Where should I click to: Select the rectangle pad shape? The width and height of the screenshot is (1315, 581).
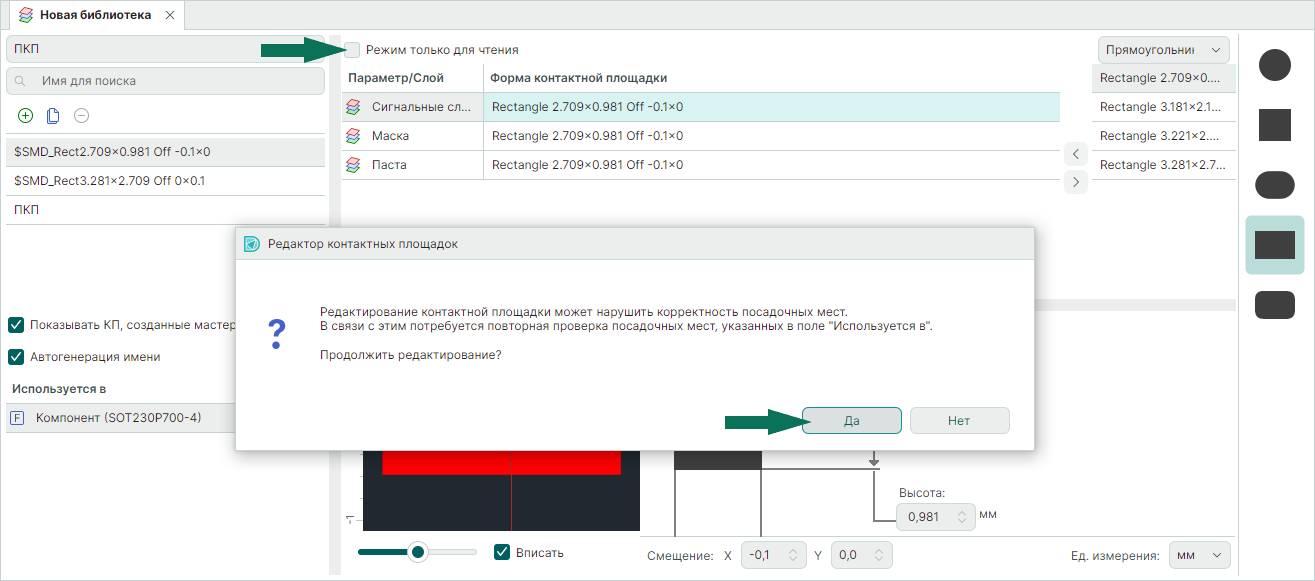point(1274,245)
